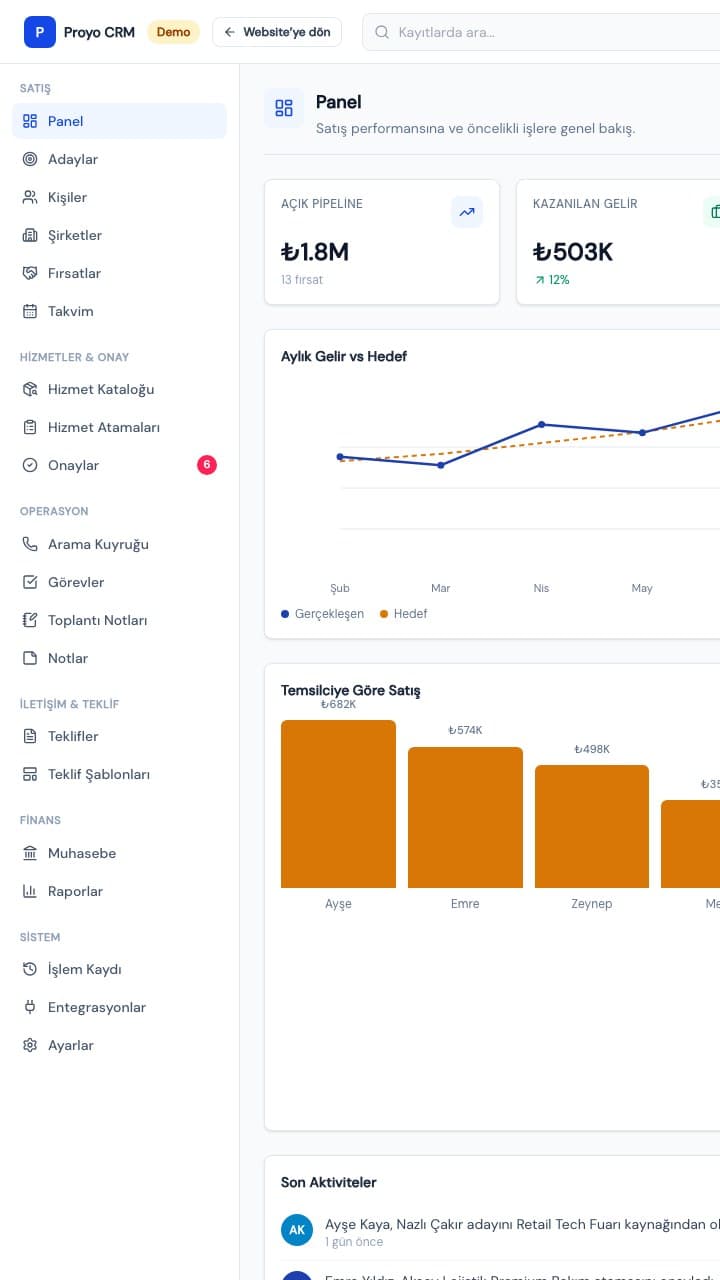Select Teklif Şablonları from the sidebar
The height and width of the screenshot is (1280, 720).
pyautogui.click(x=120, y=774)
